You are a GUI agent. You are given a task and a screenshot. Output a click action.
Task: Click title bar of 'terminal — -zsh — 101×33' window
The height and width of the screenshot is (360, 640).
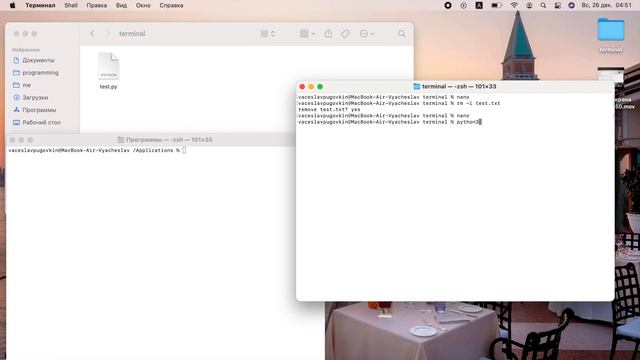coord(455,87)
